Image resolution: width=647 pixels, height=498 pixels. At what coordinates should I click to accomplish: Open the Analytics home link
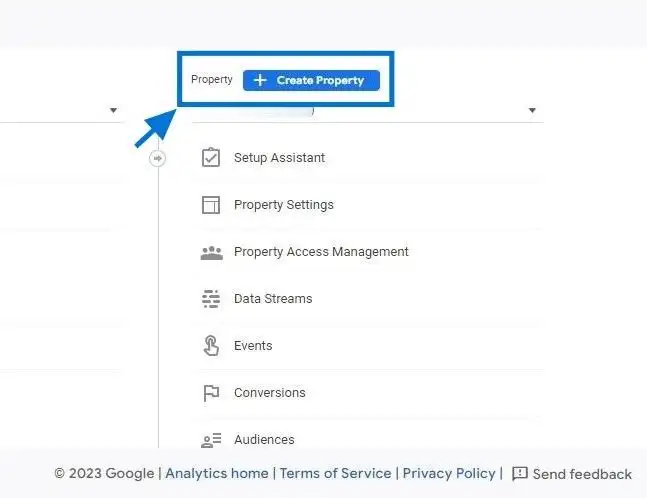pos(217,473)
